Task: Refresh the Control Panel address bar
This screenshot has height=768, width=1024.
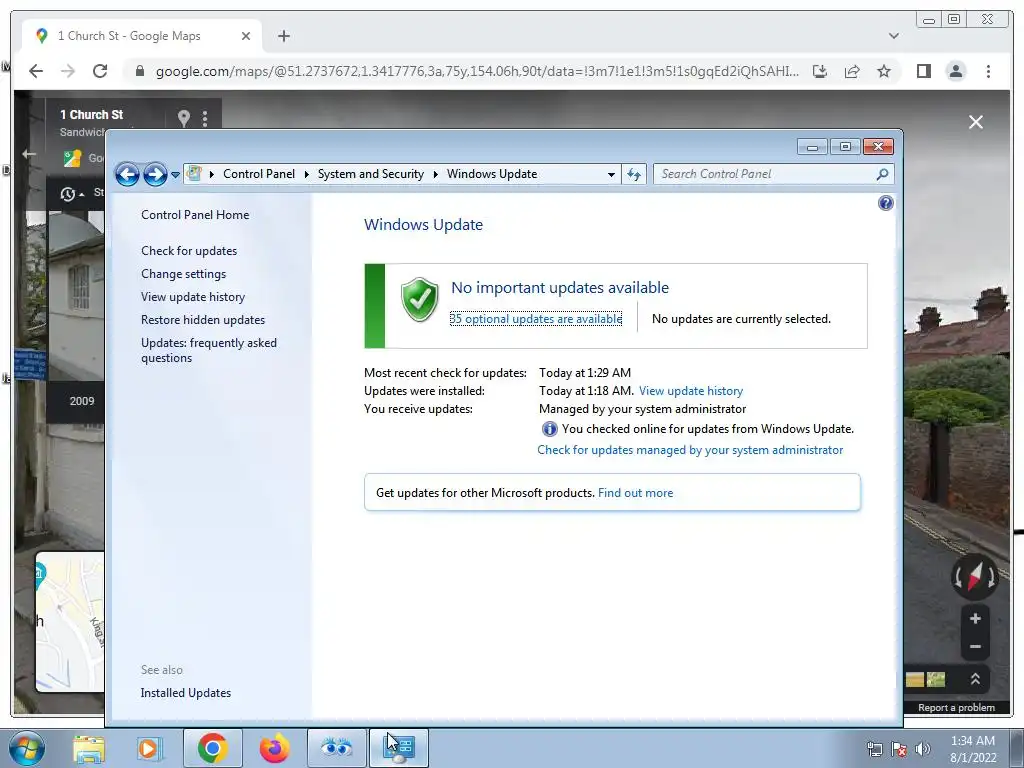Action: [634, 174]
